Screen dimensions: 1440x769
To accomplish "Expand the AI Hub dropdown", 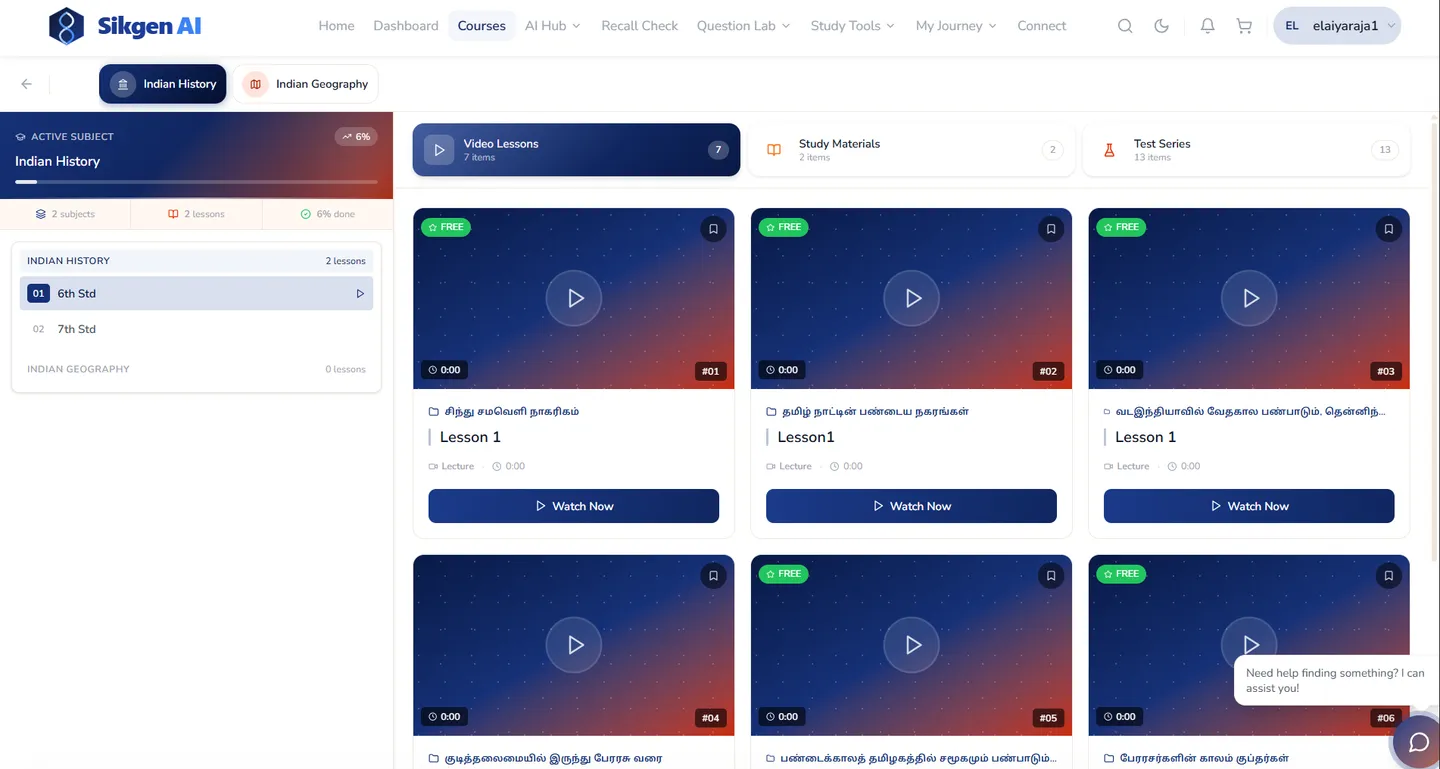I will (553, 26).
